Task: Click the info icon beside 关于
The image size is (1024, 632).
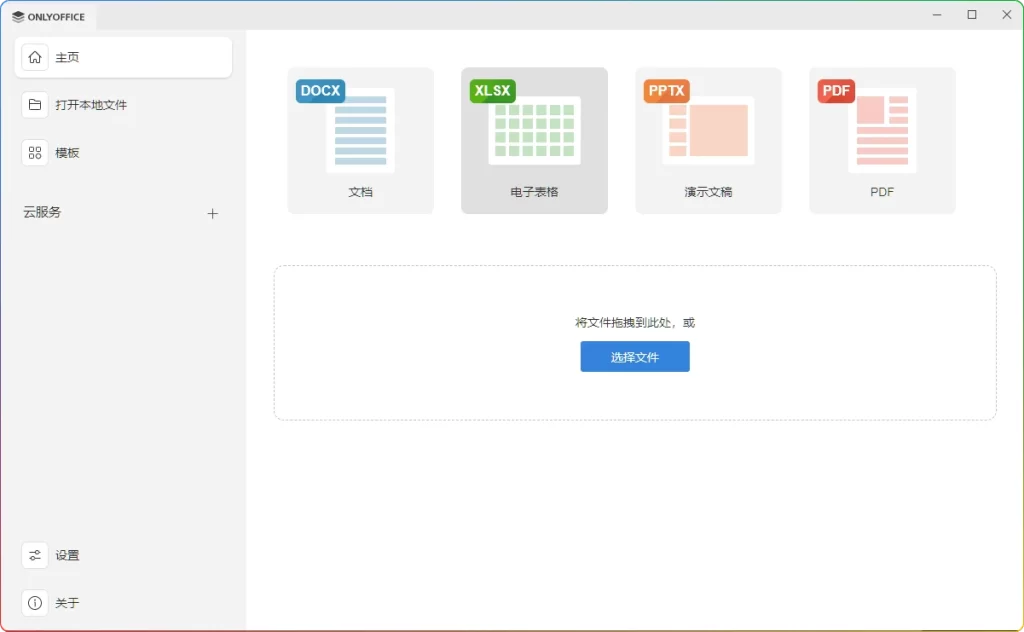Action: pos(34,603)
